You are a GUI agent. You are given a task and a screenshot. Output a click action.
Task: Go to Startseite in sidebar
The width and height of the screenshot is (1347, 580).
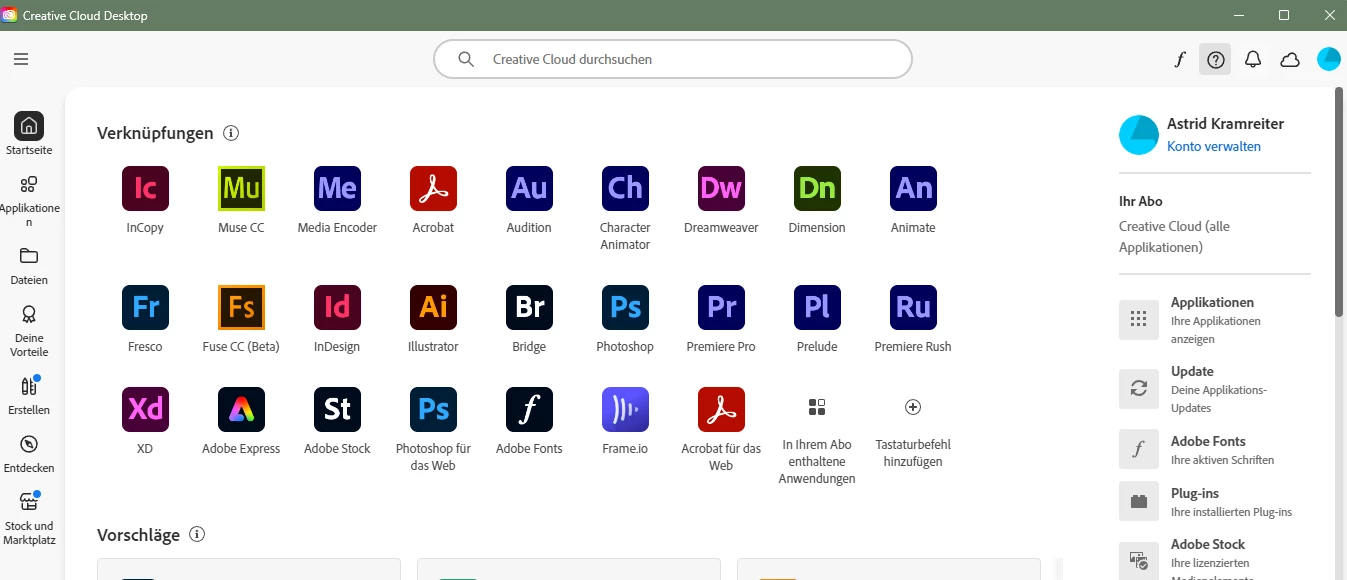(x=29, y=134)
